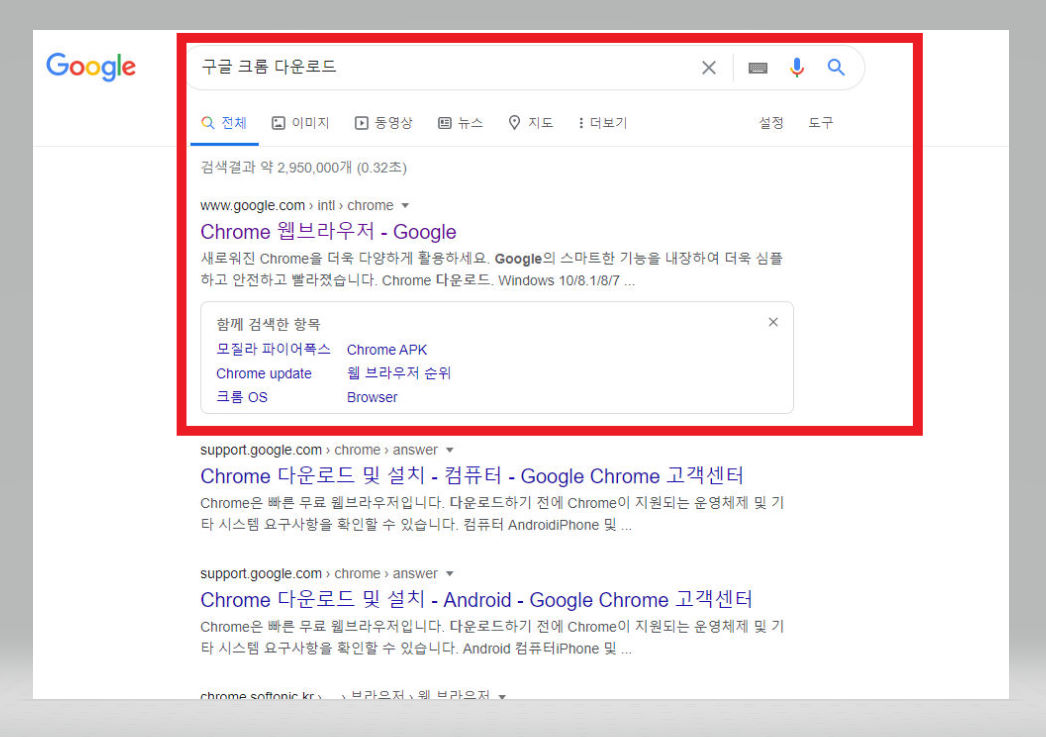Expand the arrow beside the 컴퓨터 support.google.com URL

pyautogui.click(x=450, y=450)
